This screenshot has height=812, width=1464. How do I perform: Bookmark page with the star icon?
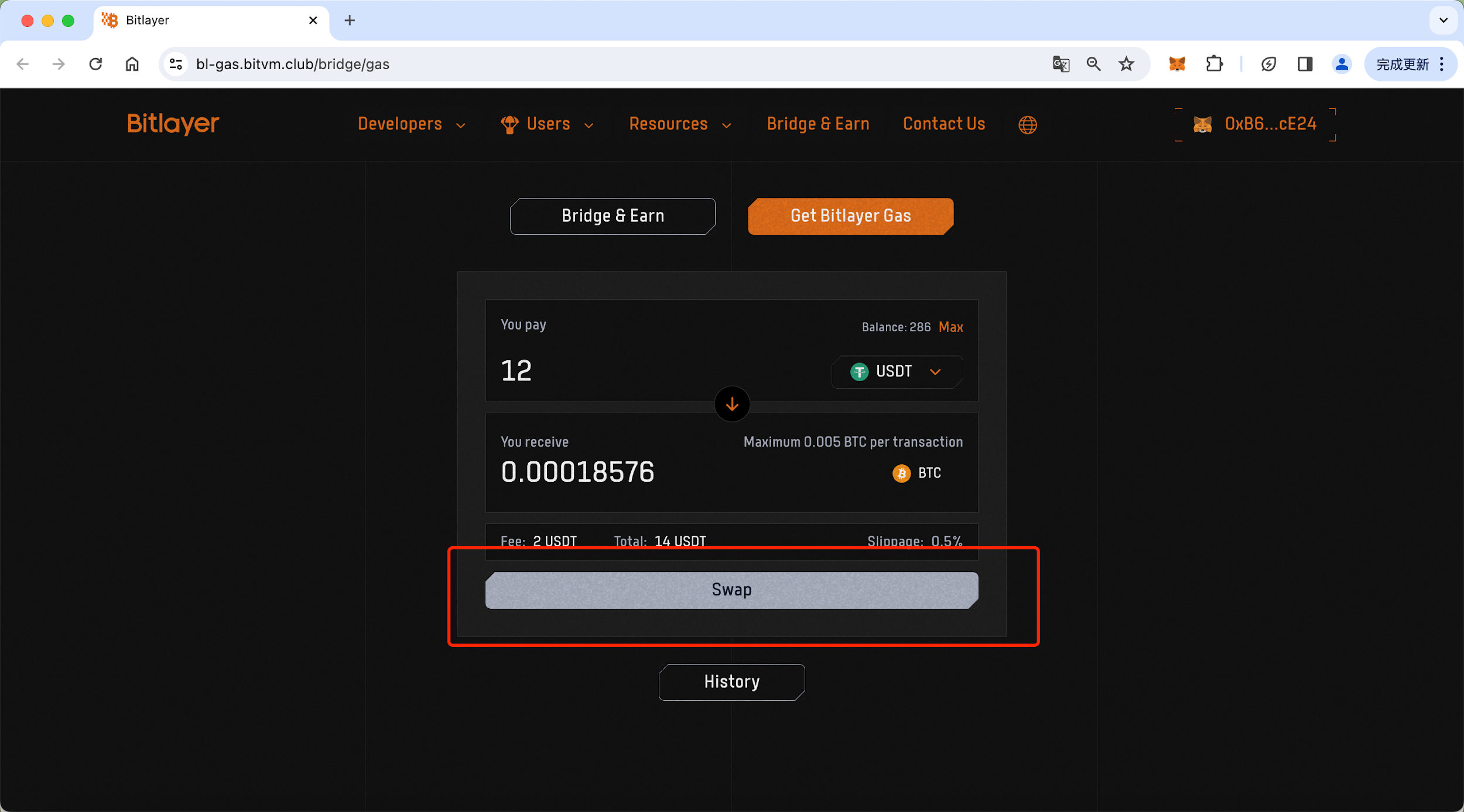[1126, 64]
